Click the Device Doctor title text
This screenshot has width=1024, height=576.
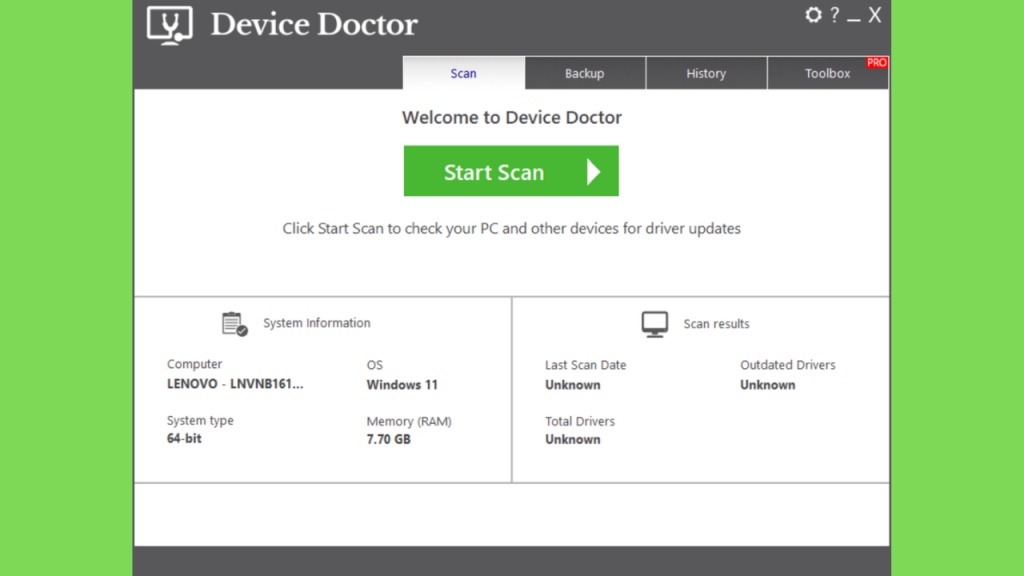point(314,25)
